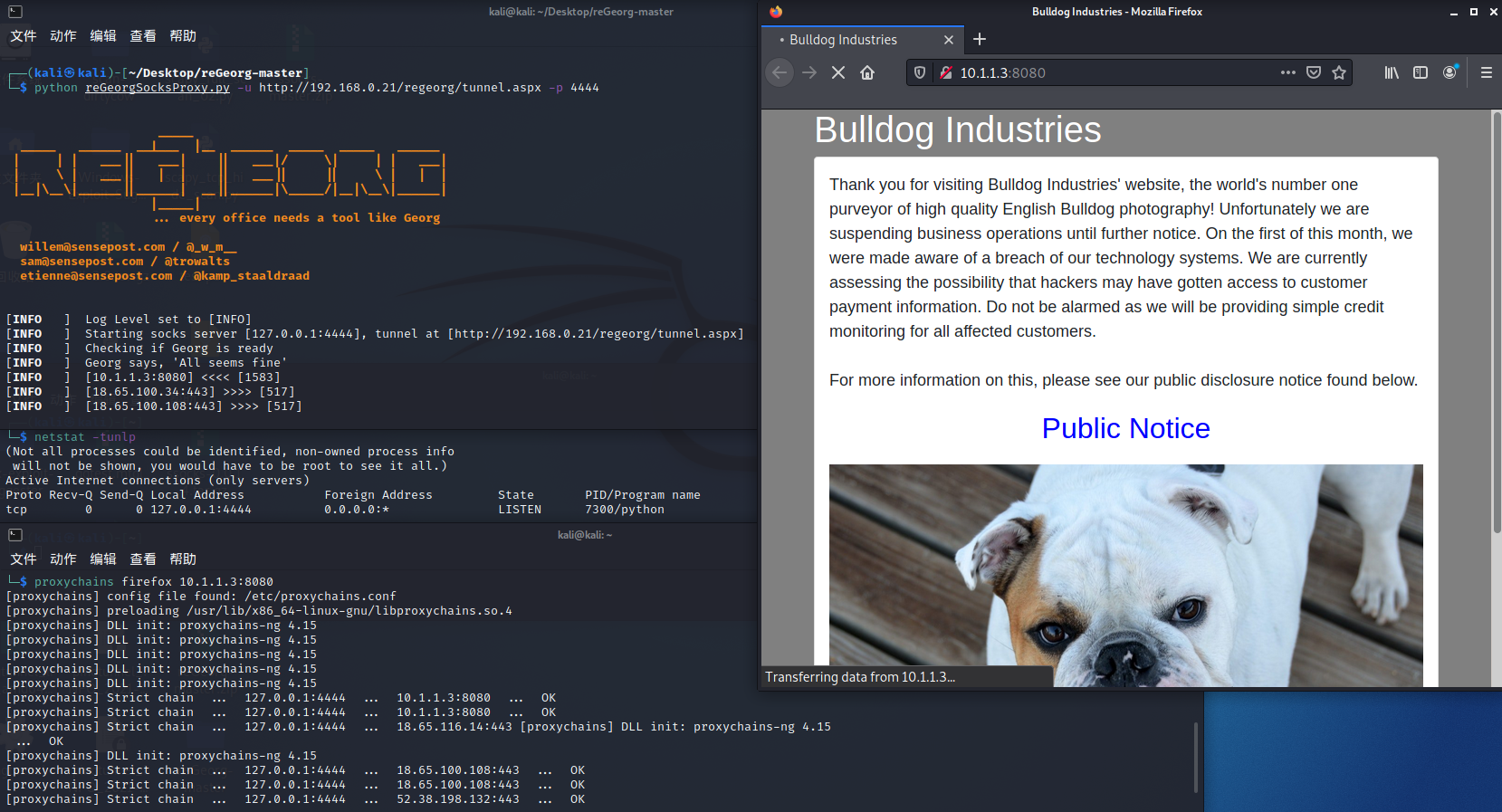Click '... every office needs a tool like Georg' tagline
The width and height of the screenshot is (1502, 812).
297,218
